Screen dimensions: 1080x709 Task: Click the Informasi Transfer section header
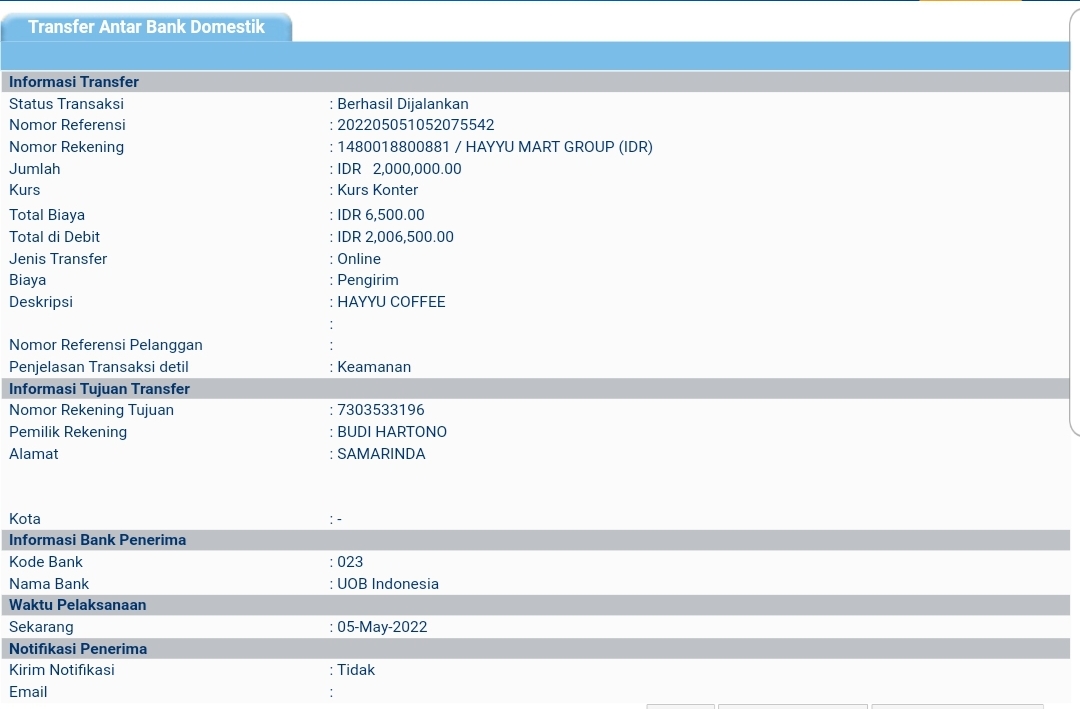74,82
